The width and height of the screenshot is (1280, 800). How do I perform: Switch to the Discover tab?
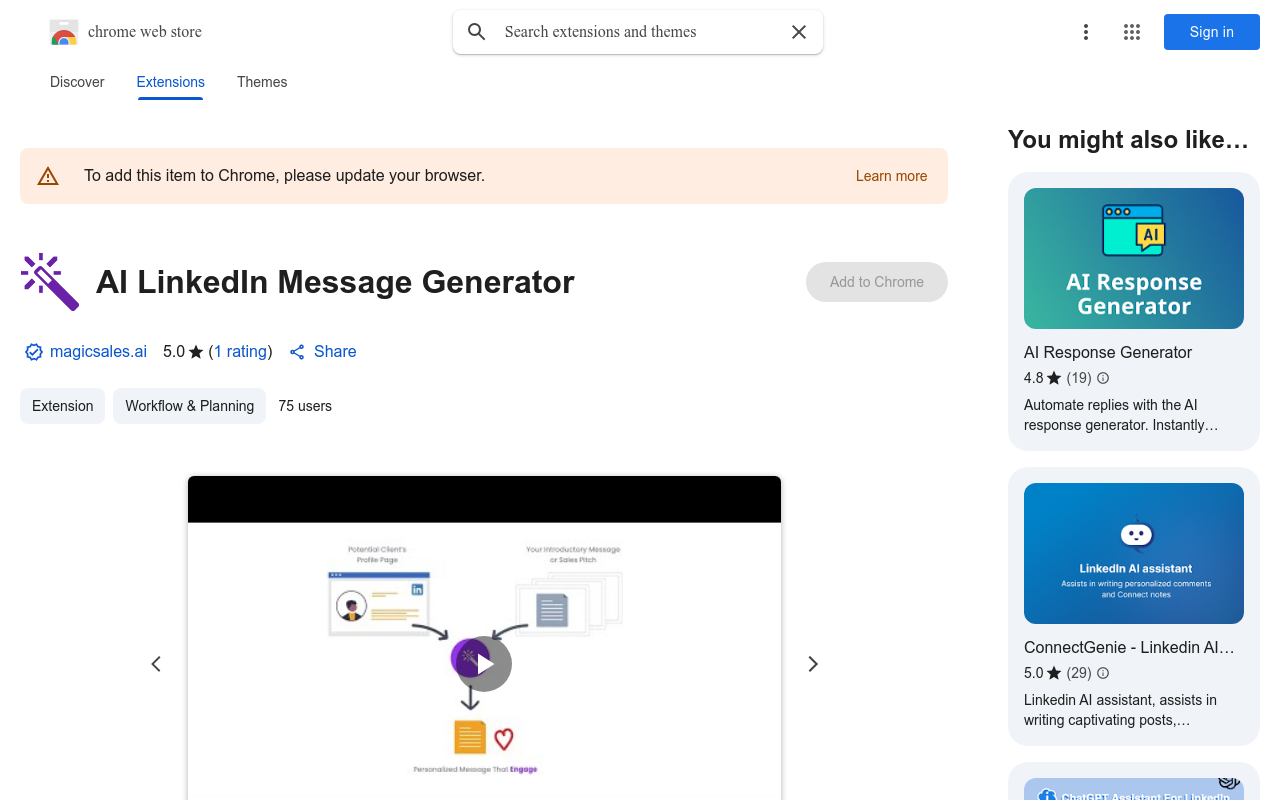77,82
